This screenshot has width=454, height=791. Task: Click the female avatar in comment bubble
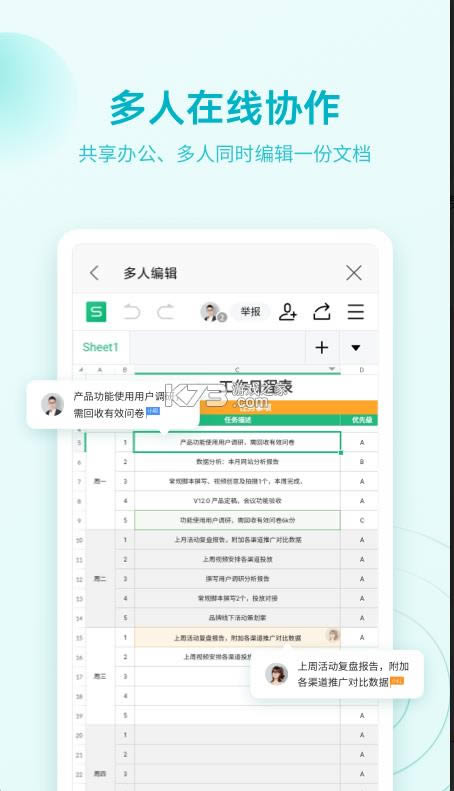276,674
